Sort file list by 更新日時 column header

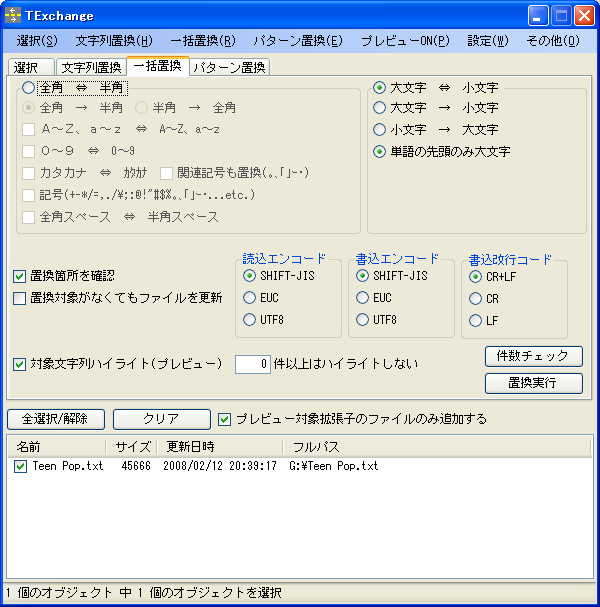tap(190, 447)
